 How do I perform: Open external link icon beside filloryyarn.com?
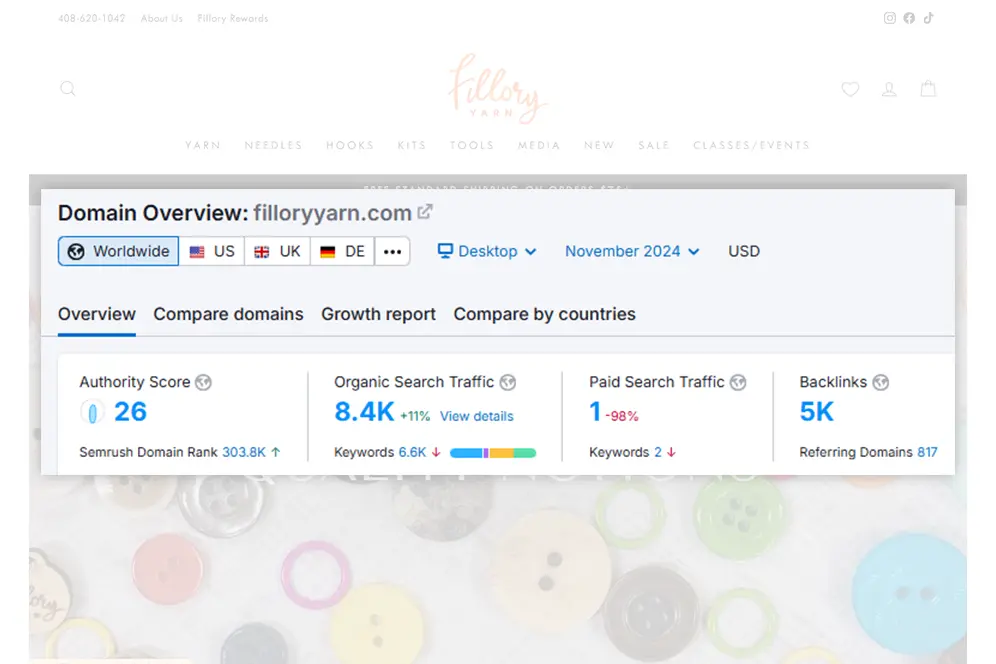pos(425,212)
